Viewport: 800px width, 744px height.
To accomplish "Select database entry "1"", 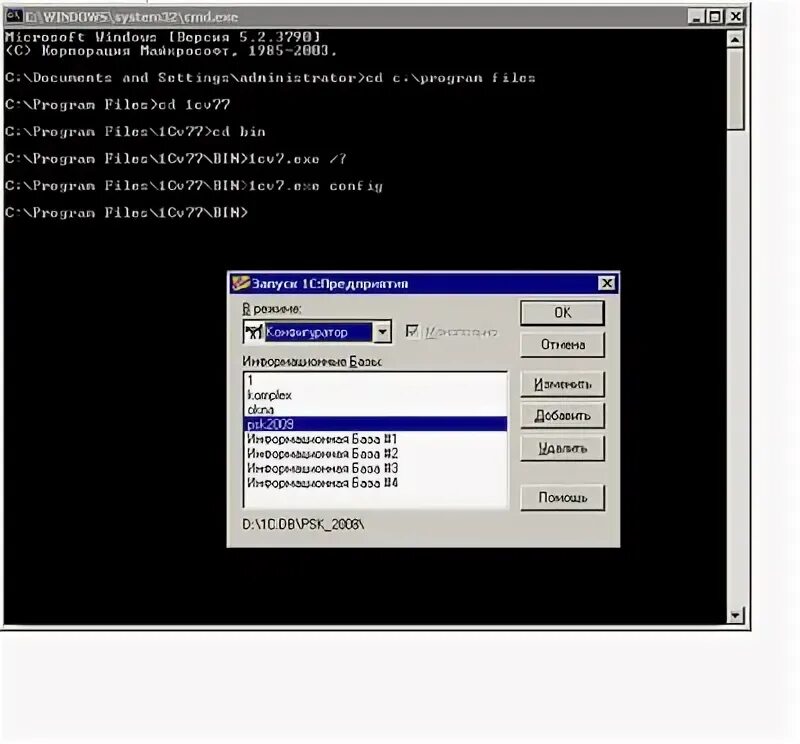I will pyautogui.click(x=376, y=380).
